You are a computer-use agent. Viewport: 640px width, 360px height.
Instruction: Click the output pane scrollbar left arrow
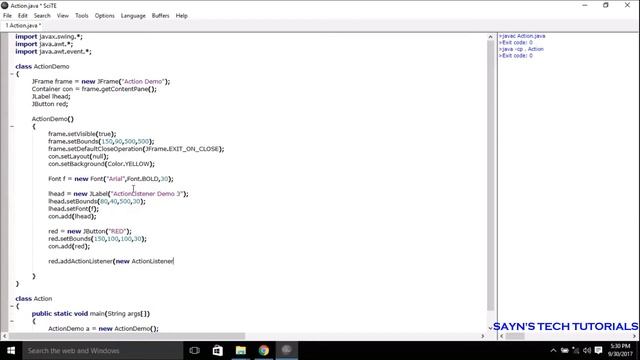[502, 336]
